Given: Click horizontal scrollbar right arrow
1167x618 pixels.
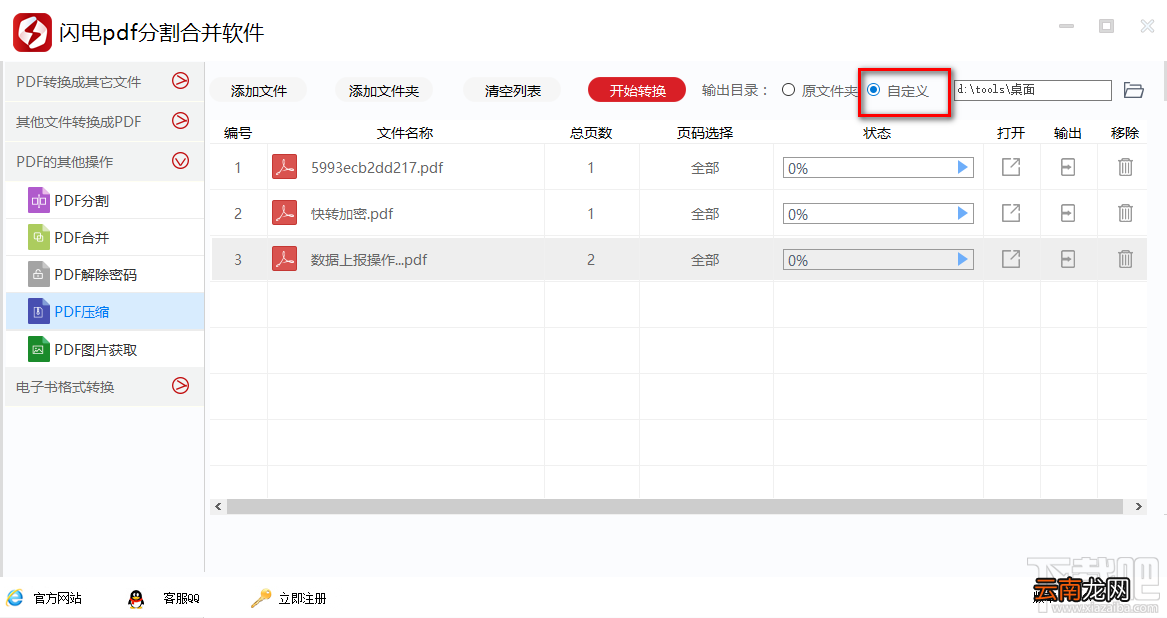Looking at the screenshot, I should coord(1139,506).
